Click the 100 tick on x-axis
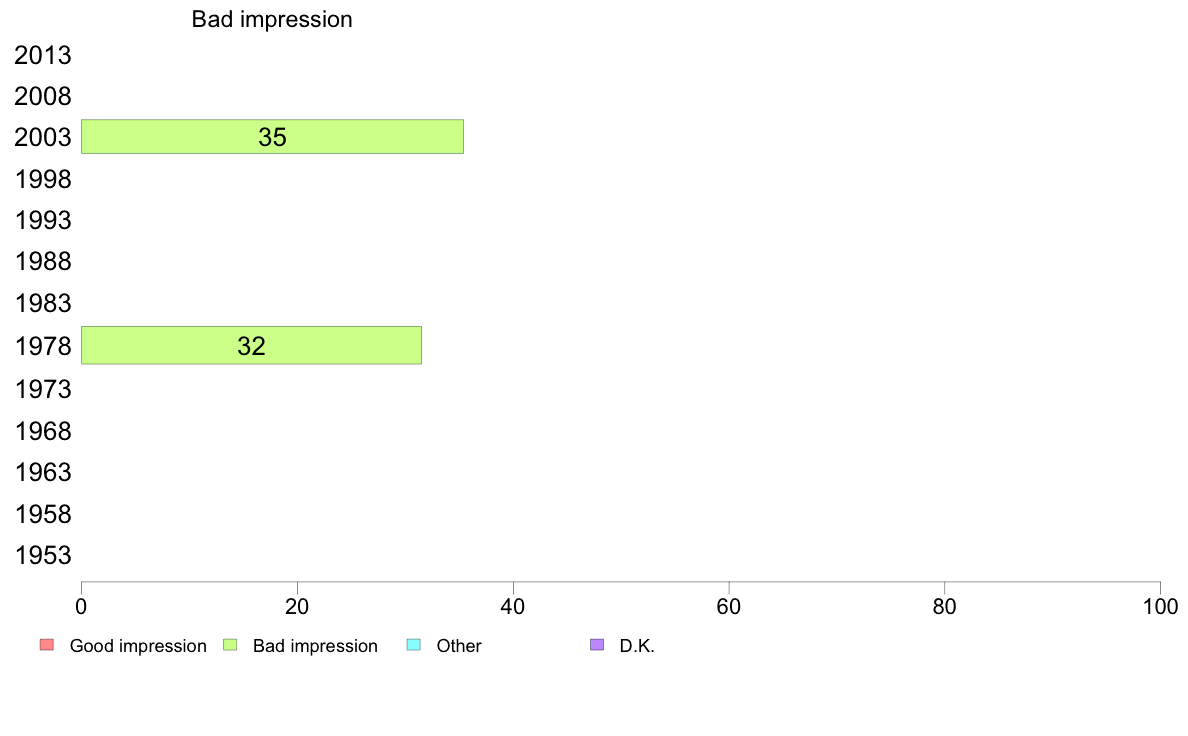 pos(1159,606)
